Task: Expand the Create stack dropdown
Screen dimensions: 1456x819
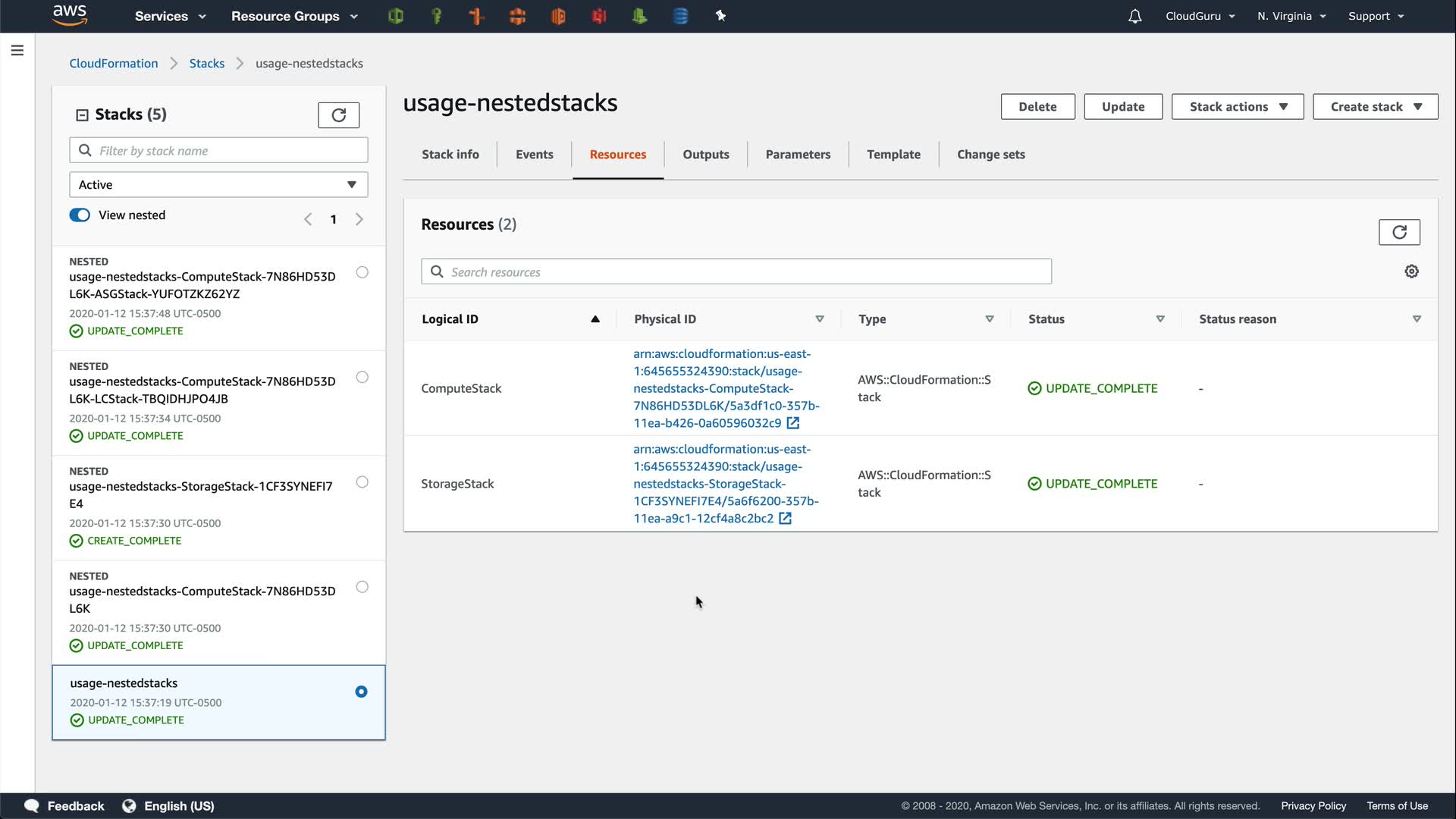Action: click(x=1375, y=107)
